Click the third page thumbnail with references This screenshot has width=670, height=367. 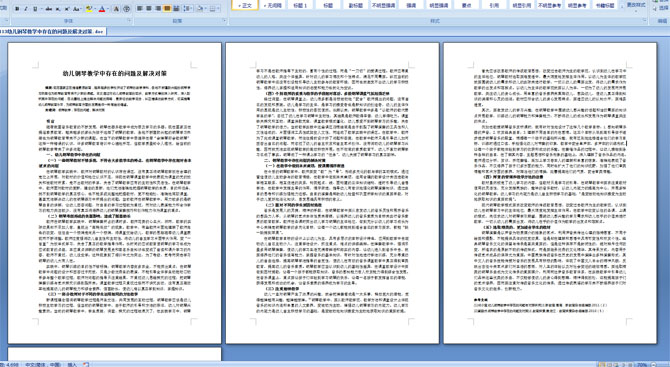click(x=550, y=193)
